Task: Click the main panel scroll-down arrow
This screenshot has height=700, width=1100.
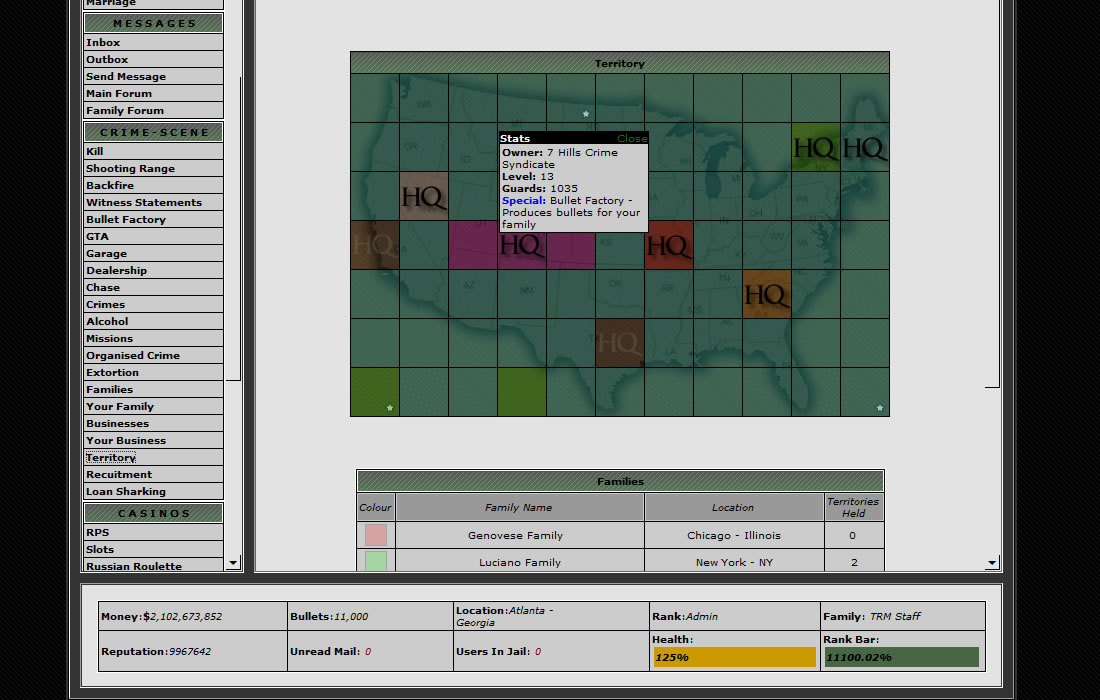Action: coord(992,563)
